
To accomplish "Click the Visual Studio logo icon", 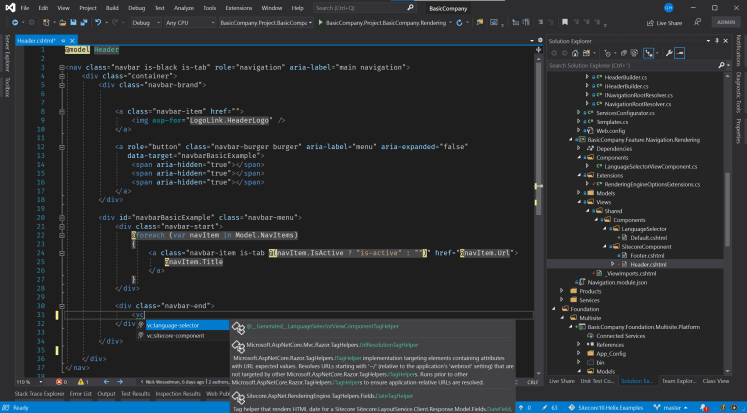I will pos(9,7).
